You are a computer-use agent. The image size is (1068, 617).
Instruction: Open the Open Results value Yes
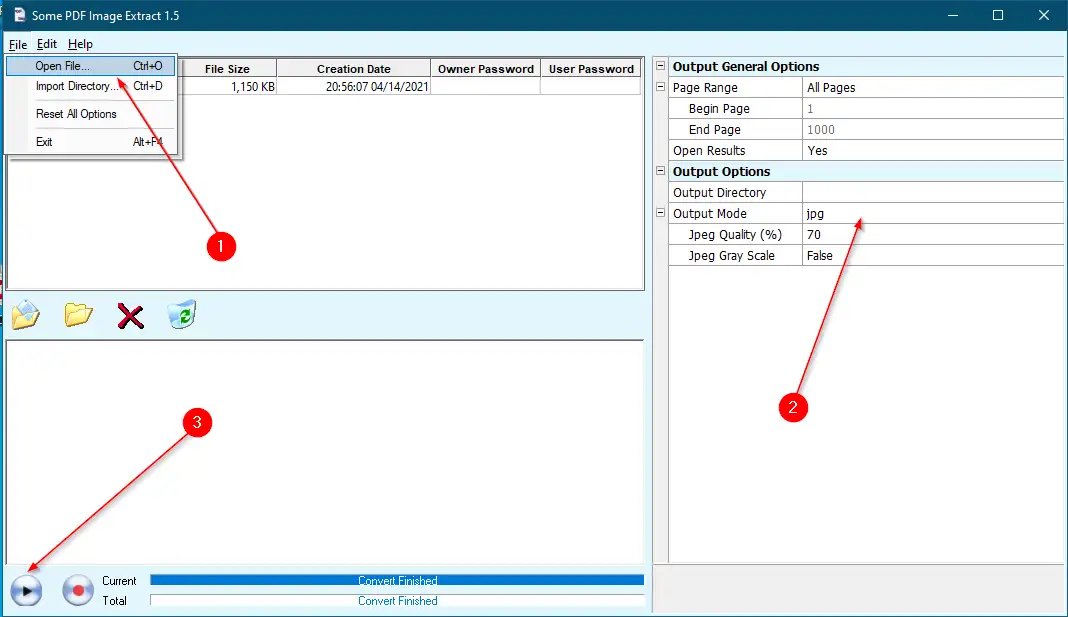pyautogui.click(x=933, y=151)
